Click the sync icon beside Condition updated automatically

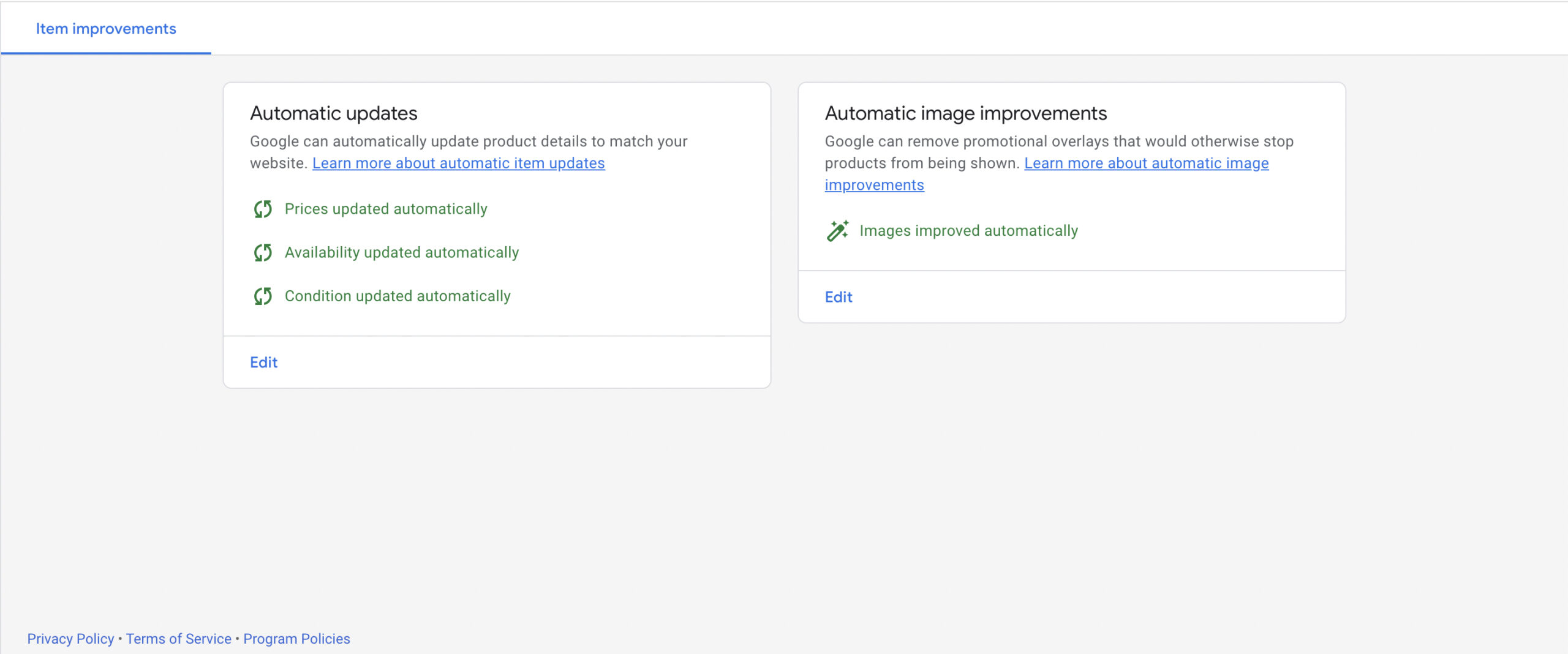(x=263, y=296)
